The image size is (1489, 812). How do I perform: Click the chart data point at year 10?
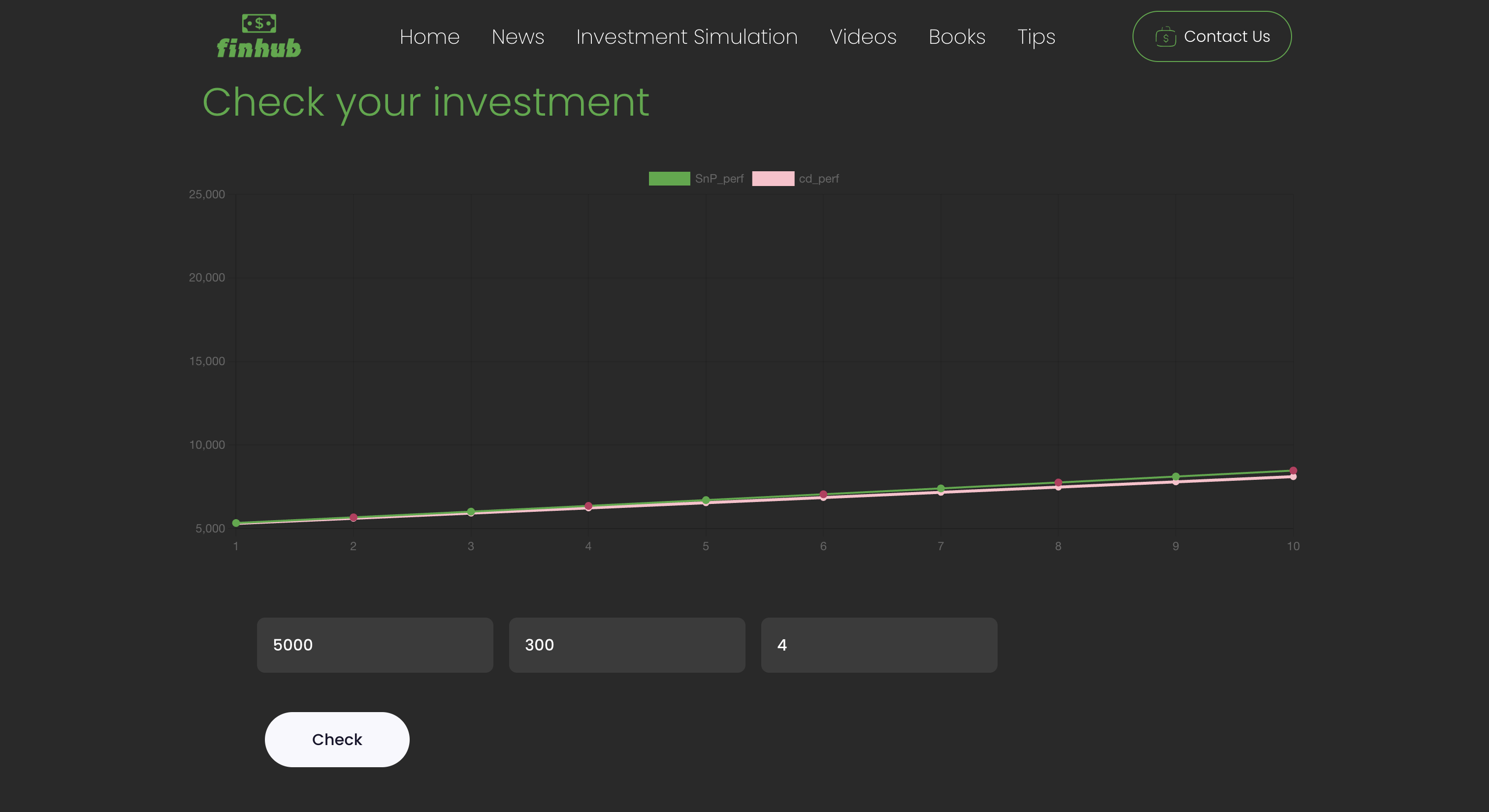1293,470
